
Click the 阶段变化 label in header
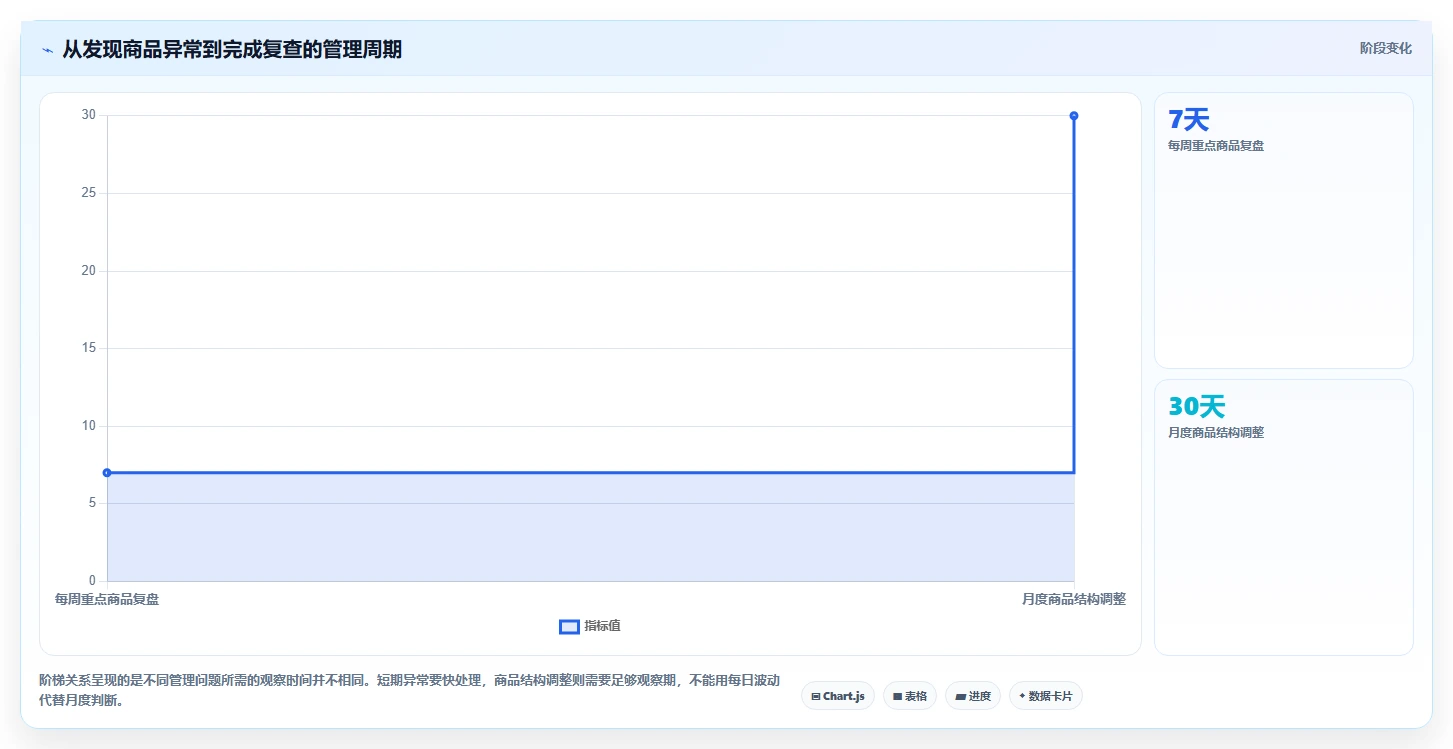pyautogui.click(x=1386, y=48)
